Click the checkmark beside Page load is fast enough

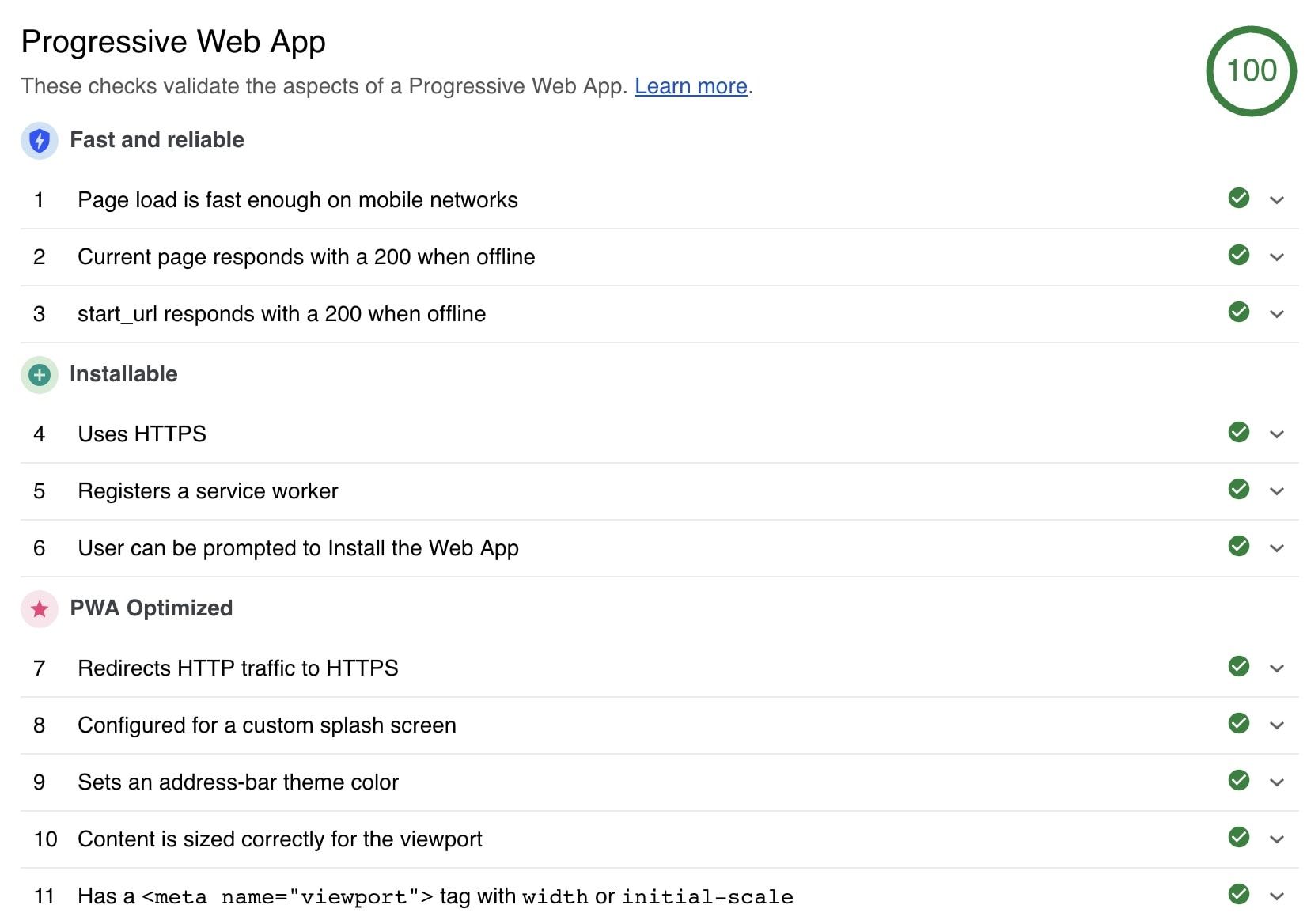1239,198
